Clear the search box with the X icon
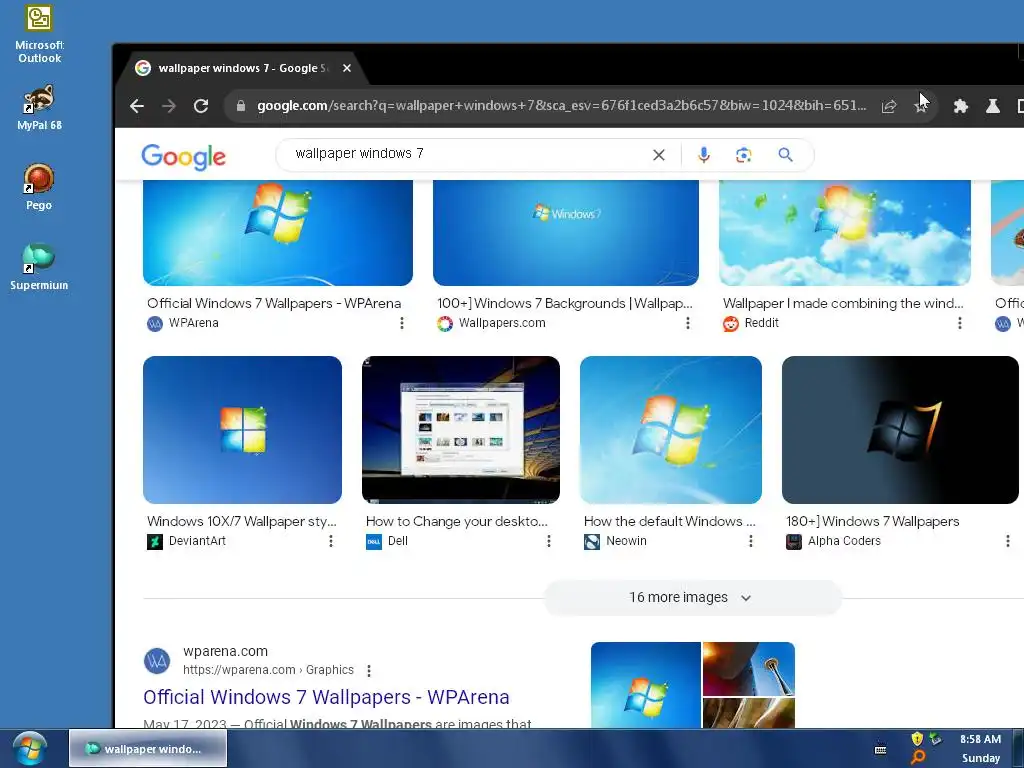The width and height of the screenshot is (1024, 768). (659, 155)
